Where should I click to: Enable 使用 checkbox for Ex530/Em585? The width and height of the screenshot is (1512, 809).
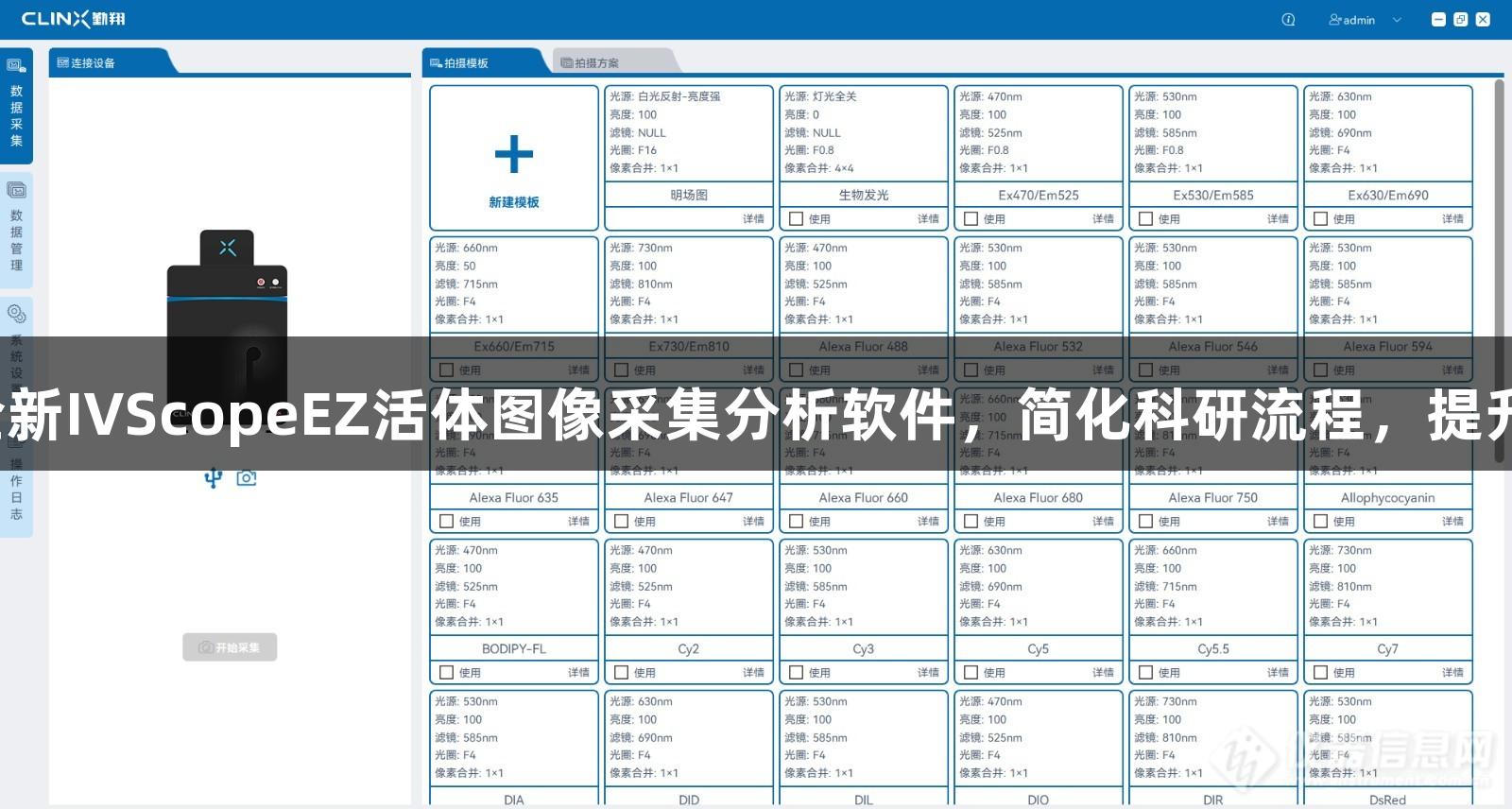pyautogui.click(x=1145, y=219)
